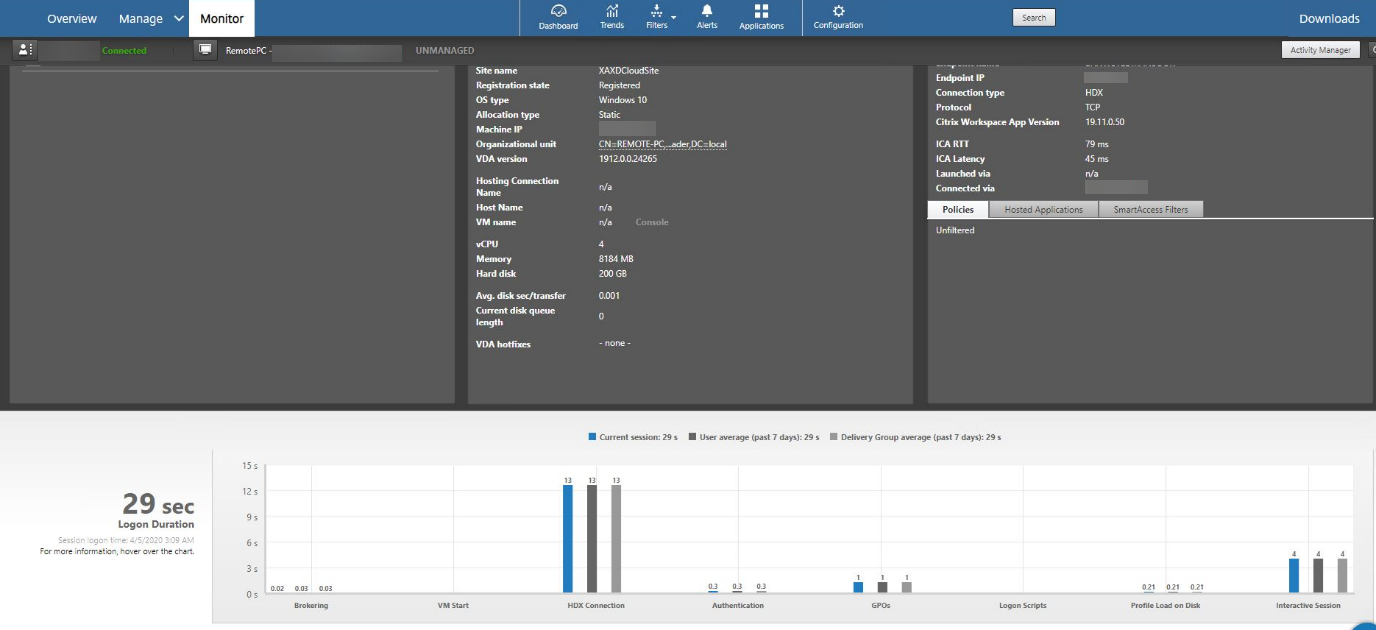Expand the Manage menu dropdown
Image resolution: width=1376 pixels, height=630 pixels.
coord(178,19)
